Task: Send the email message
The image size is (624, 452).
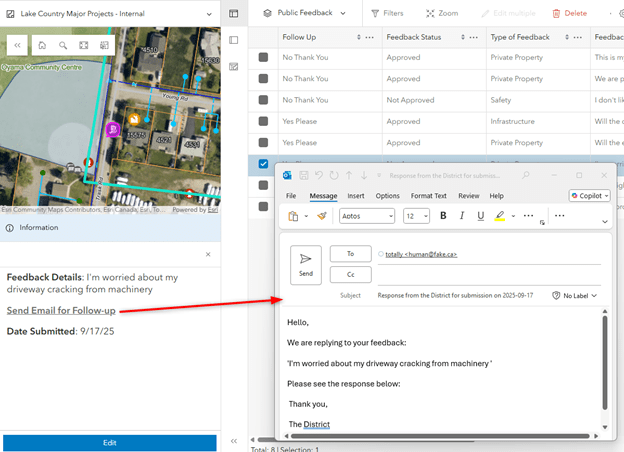Action: (306, 265)
